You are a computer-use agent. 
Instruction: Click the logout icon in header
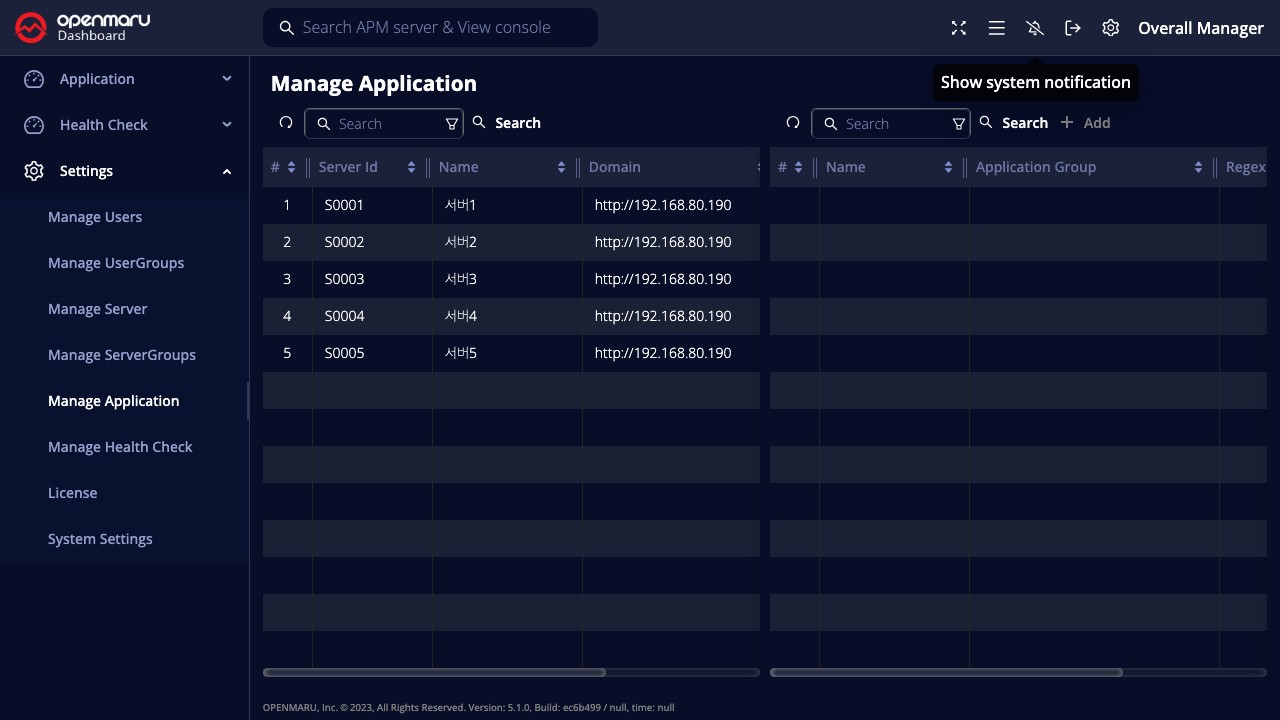pyautogui.click(x=1073, y=28)
